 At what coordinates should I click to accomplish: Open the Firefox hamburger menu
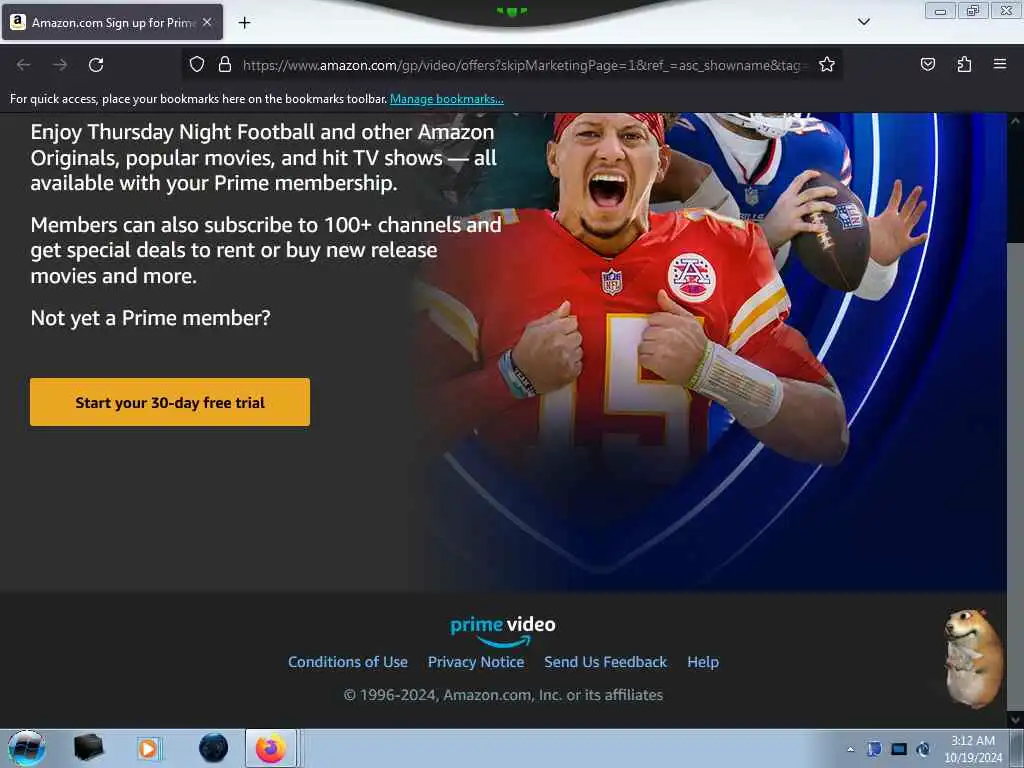click(x=999, y=64)
